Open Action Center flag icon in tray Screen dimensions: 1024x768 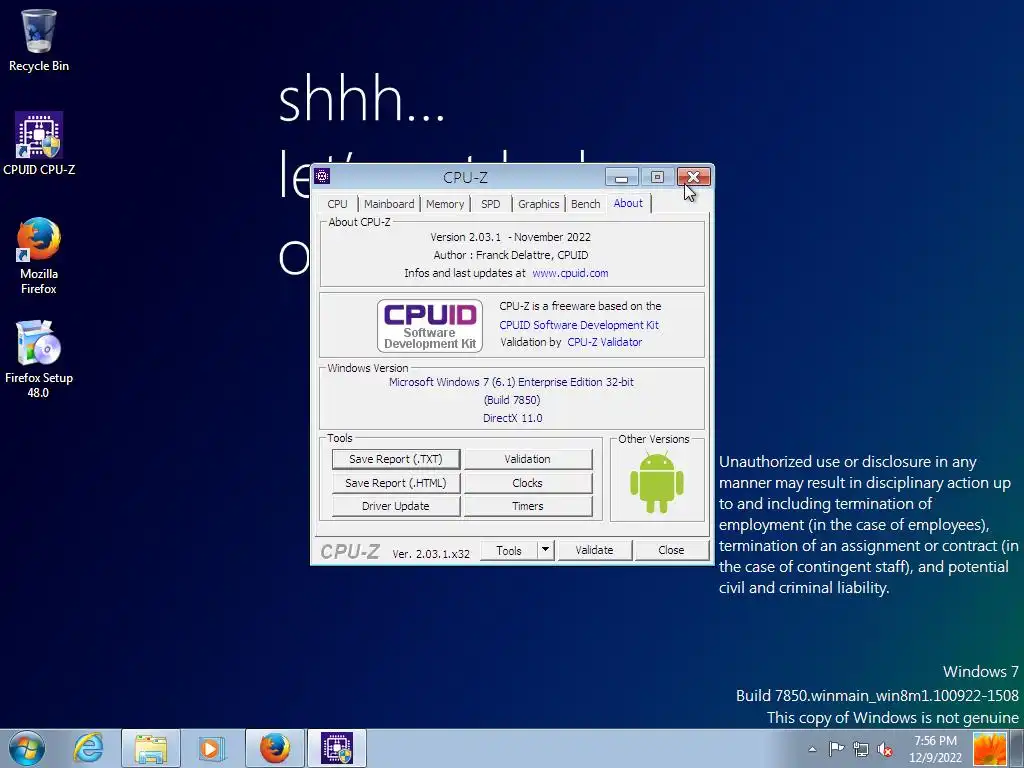837,749
